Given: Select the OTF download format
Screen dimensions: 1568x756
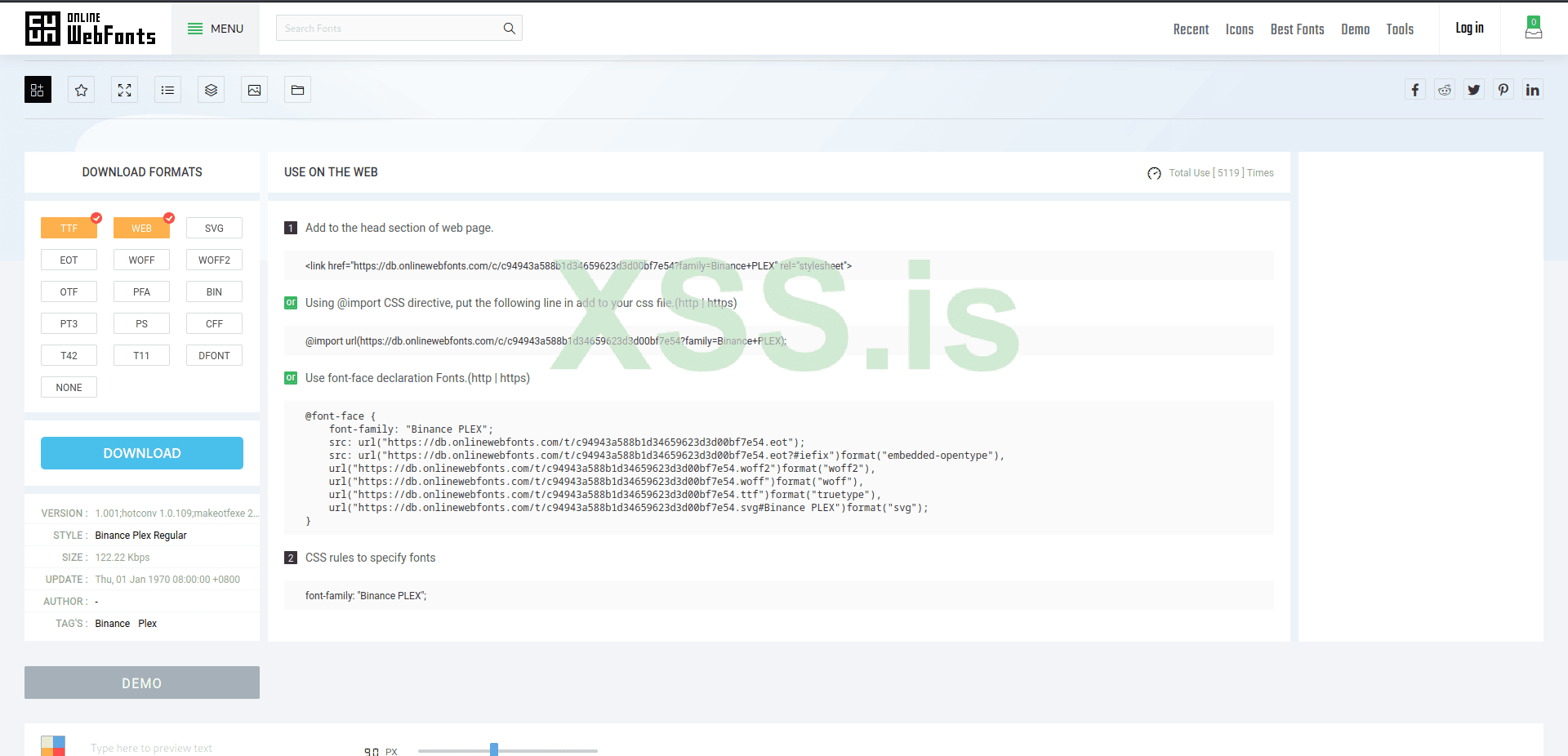Looking at the screenshot, I should point(69,291).
